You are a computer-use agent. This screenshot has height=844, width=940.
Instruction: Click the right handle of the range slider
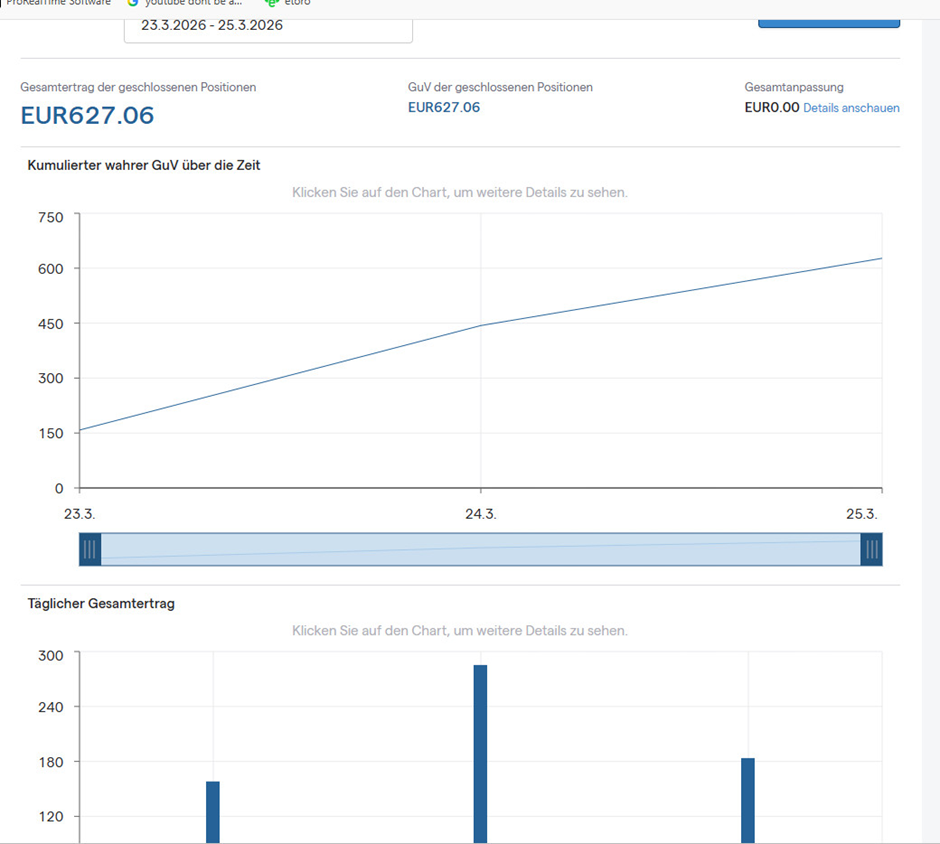(x=871, y=549)
